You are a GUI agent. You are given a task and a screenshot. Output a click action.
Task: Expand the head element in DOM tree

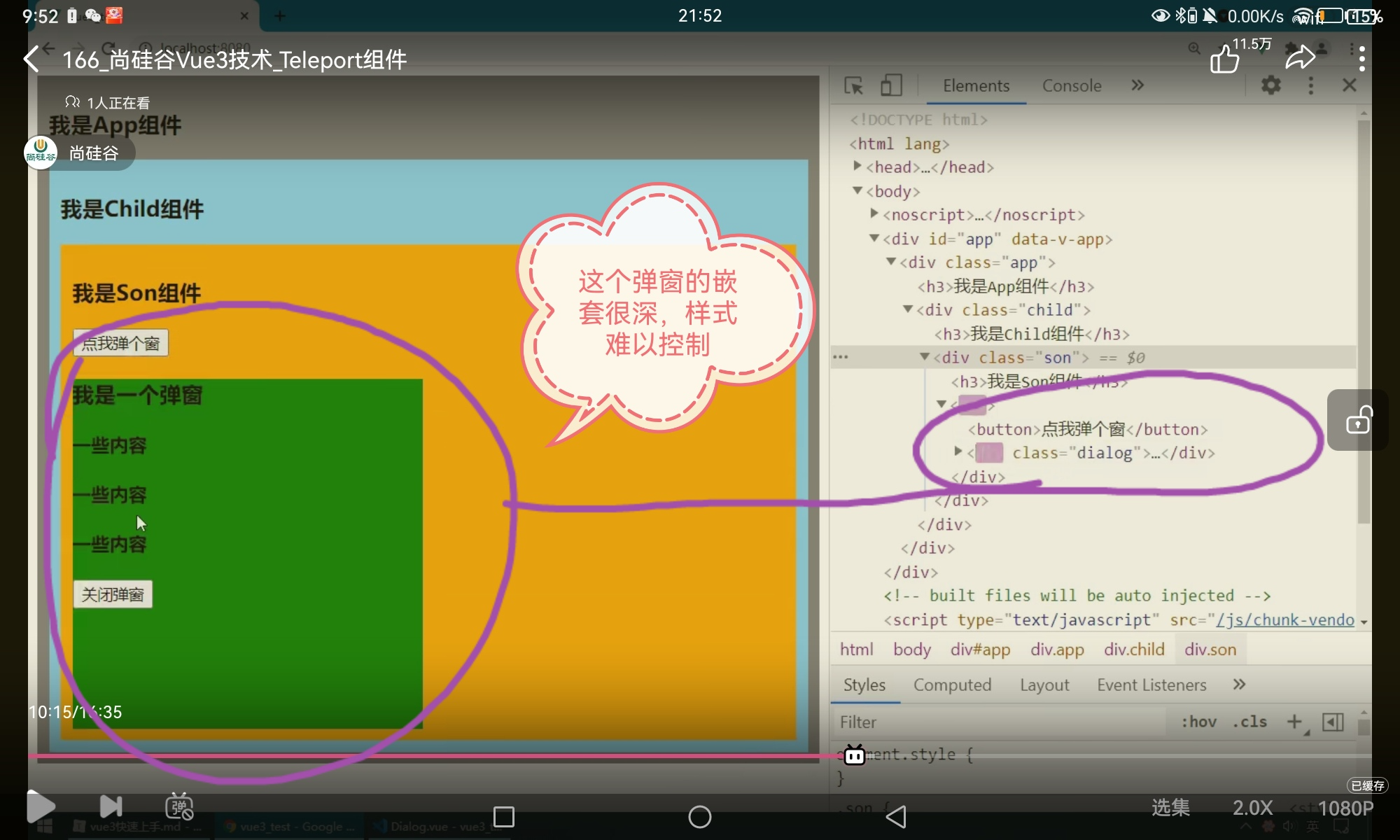[857, 166]
